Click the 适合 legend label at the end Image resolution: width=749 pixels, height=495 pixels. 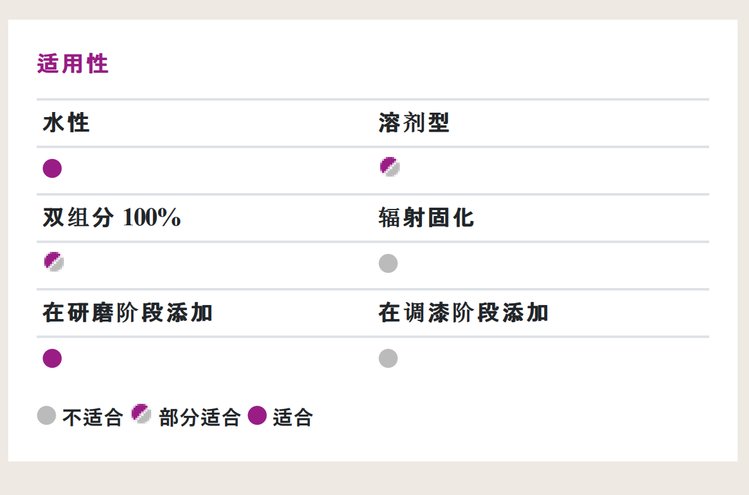click(x=292, y=417)
